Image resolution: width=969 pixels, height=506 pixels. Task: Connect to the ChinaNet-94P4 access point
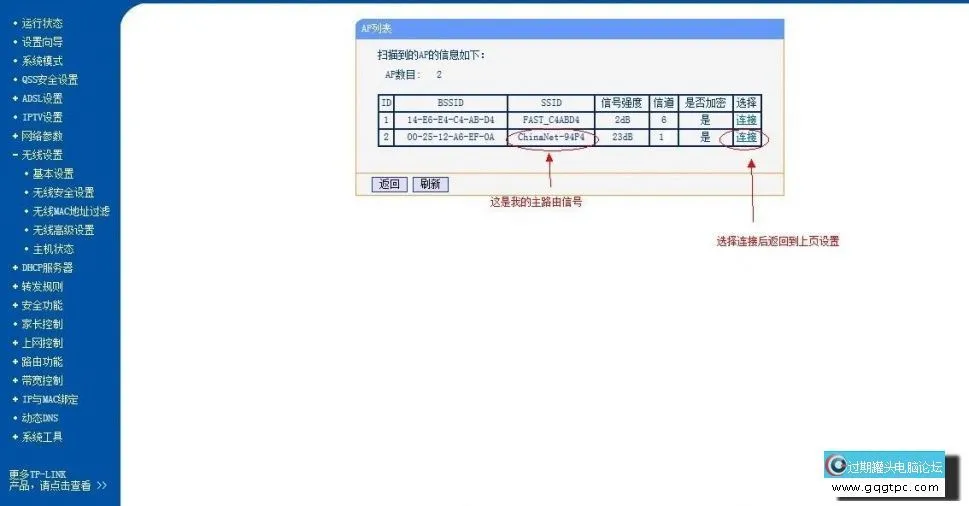[746, 137]
